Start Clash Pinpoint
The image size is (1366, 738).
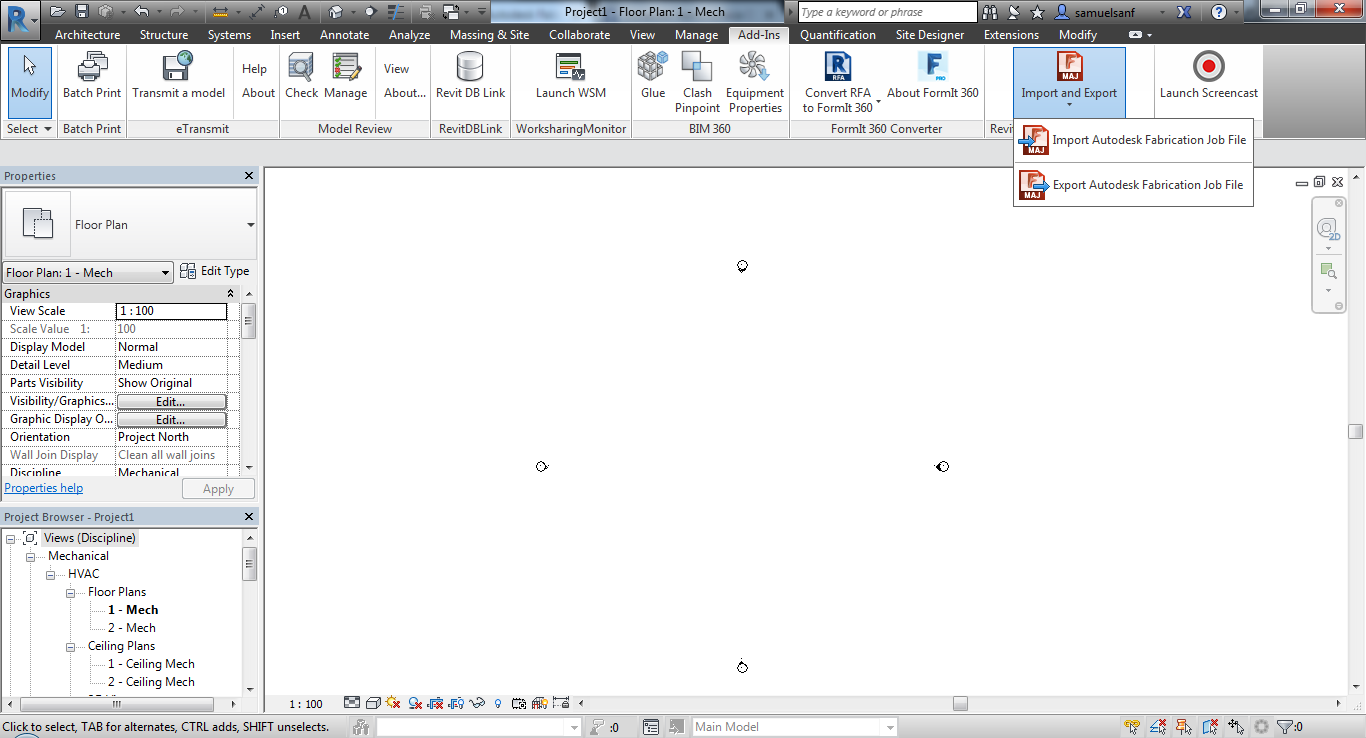(697, 82)
